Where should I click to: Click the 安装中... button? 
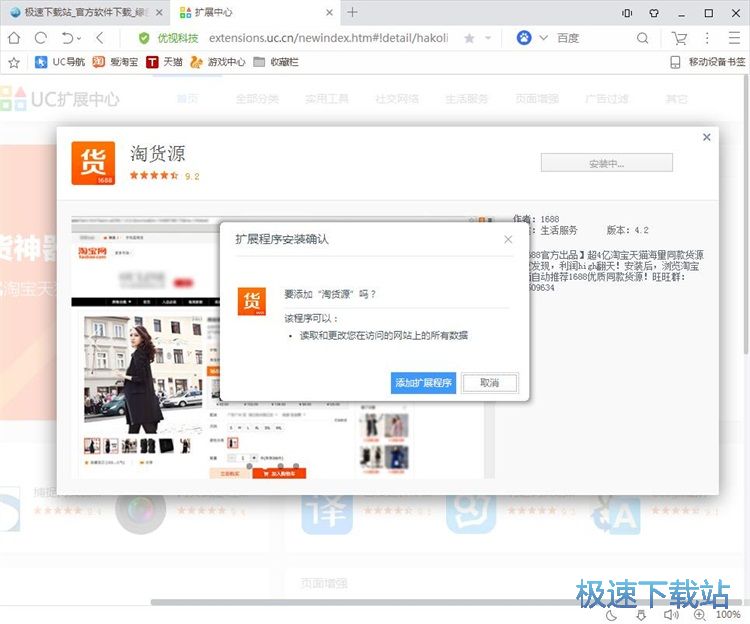click(x=607, y=163)
